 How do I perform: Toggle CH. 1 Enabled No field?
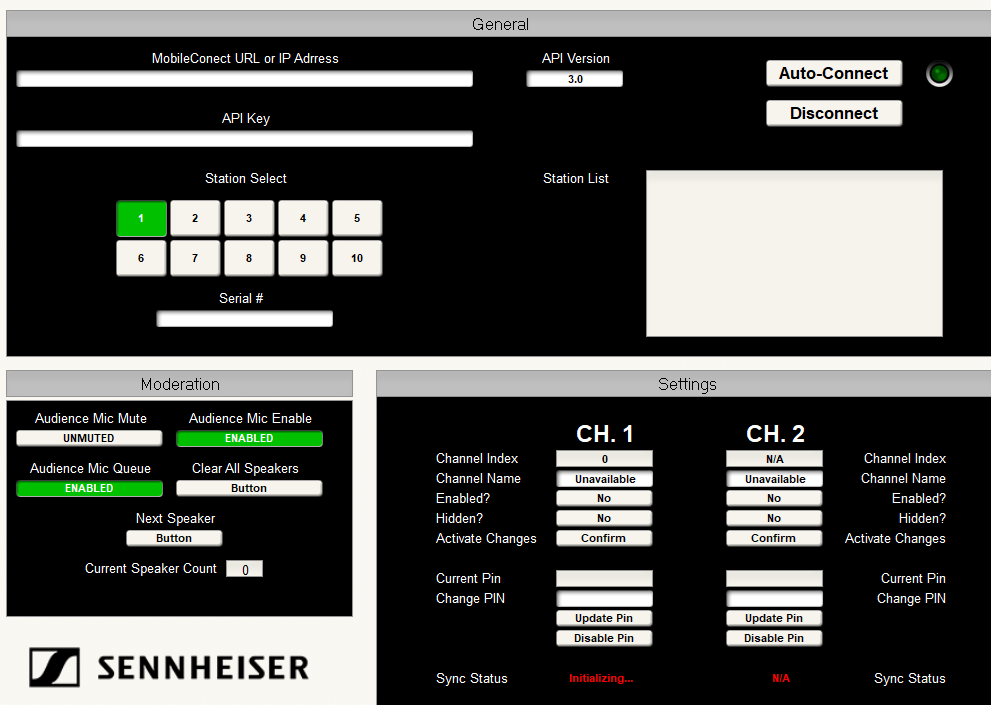604,498
